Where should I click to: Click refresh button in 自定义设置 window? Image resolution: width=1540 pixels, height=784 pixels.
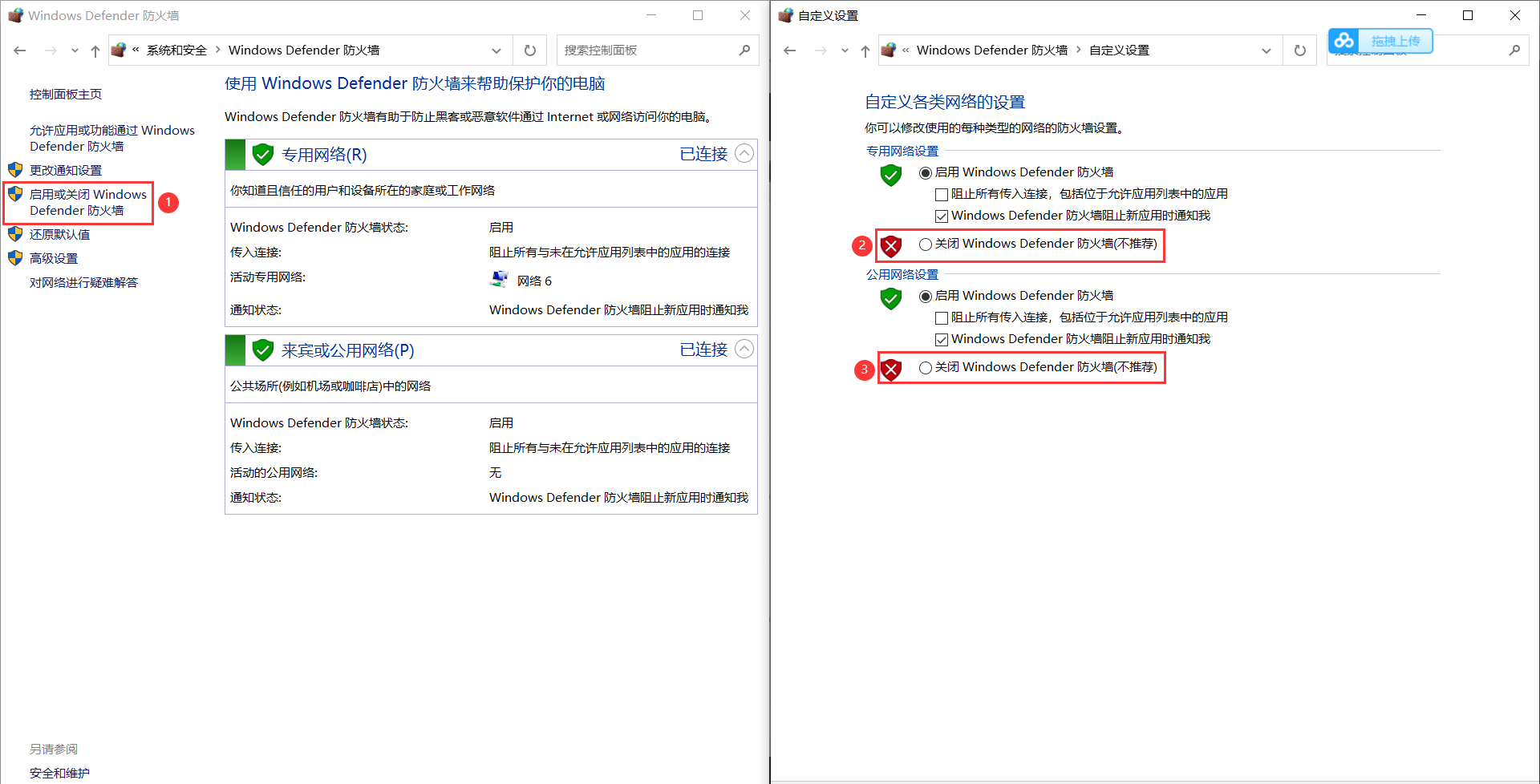pyautogui.click(x=1300, y=51)
